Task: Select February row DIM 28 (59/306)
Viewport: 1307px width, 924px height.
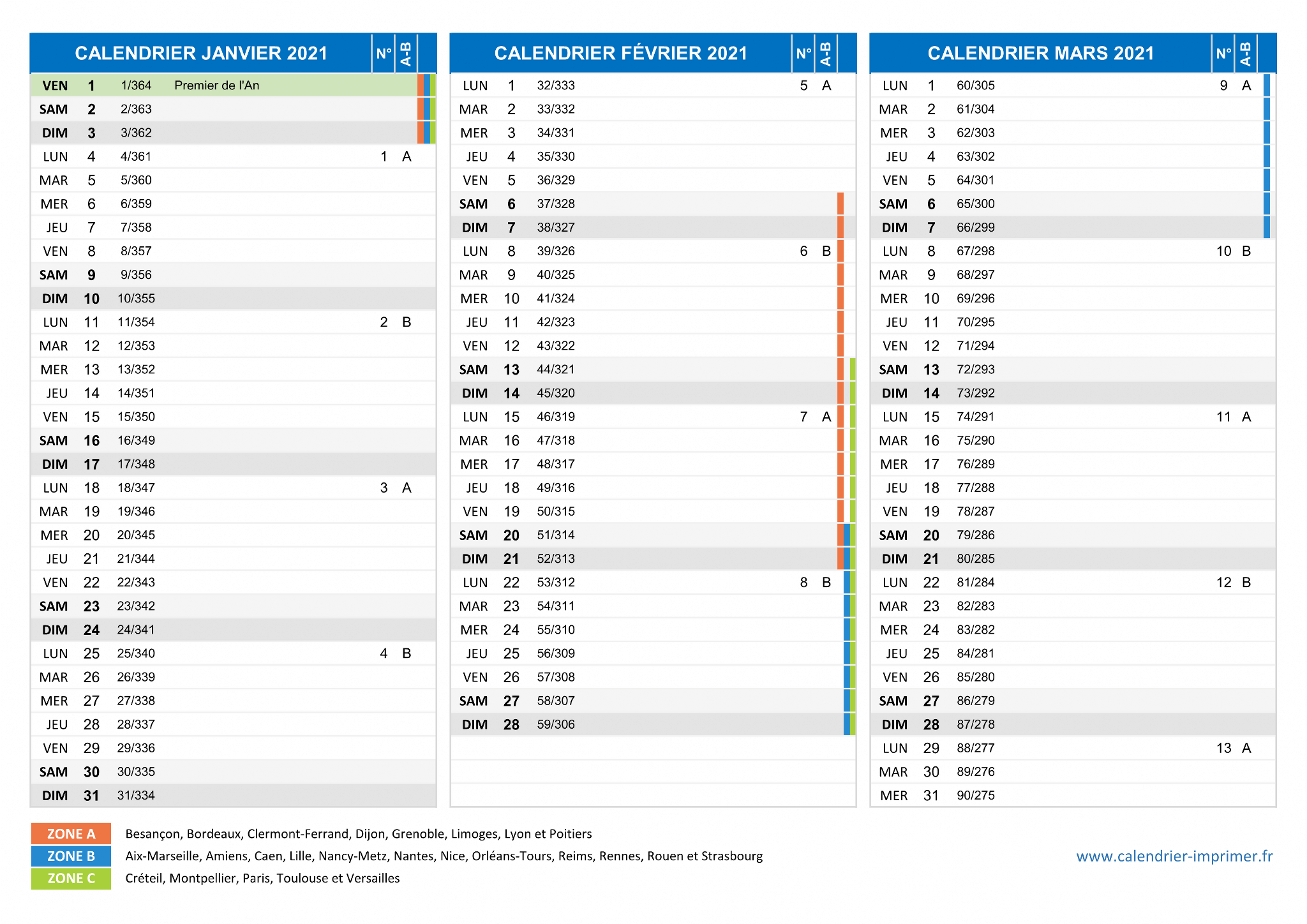Action: 653,724
